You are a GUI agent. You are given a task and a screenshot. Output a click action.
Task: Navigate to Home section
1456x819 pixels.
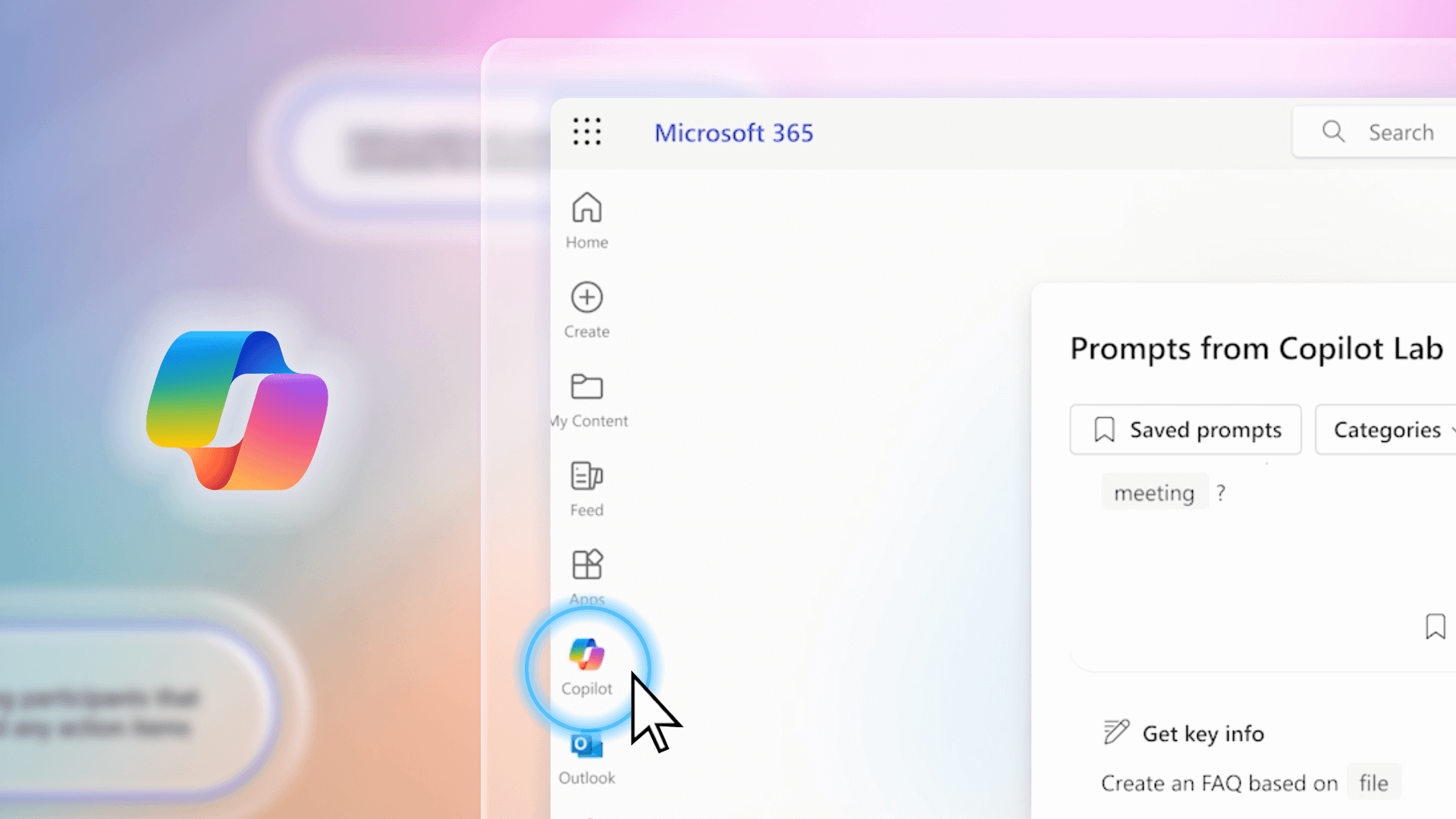pos(585,217)
